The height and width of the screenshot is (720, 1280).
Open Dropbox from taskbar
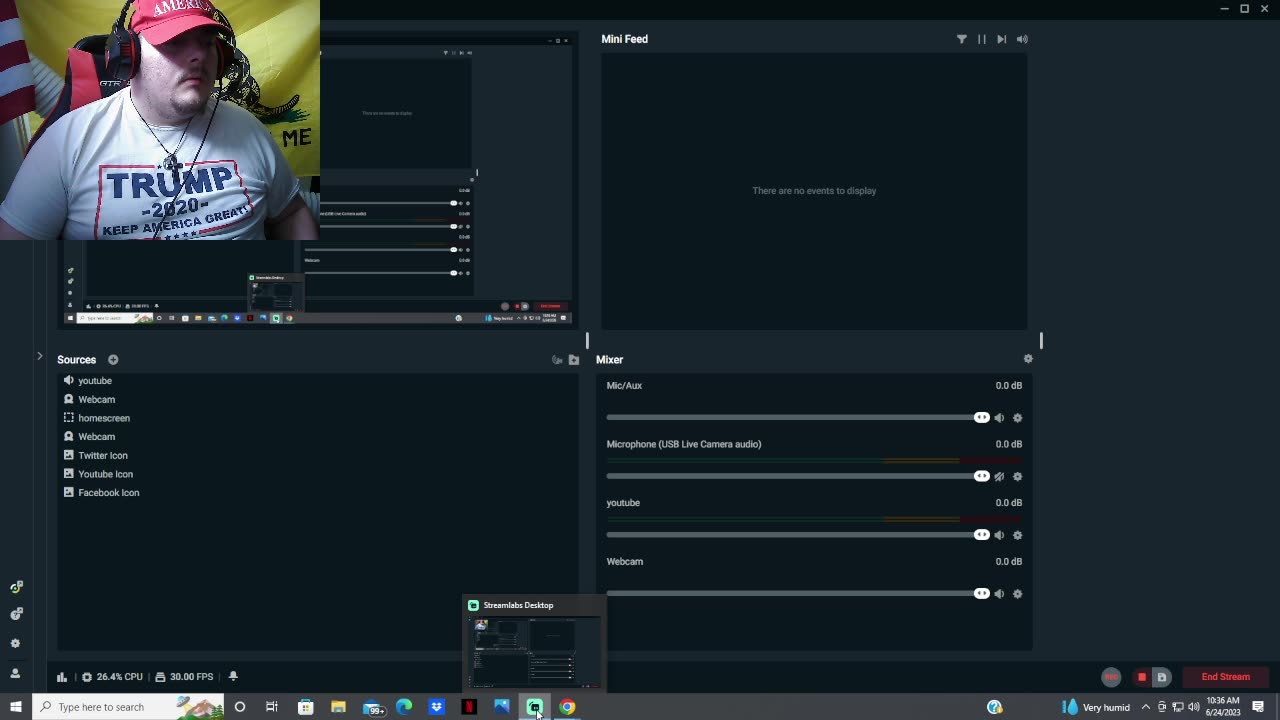(x=437, y=707)
